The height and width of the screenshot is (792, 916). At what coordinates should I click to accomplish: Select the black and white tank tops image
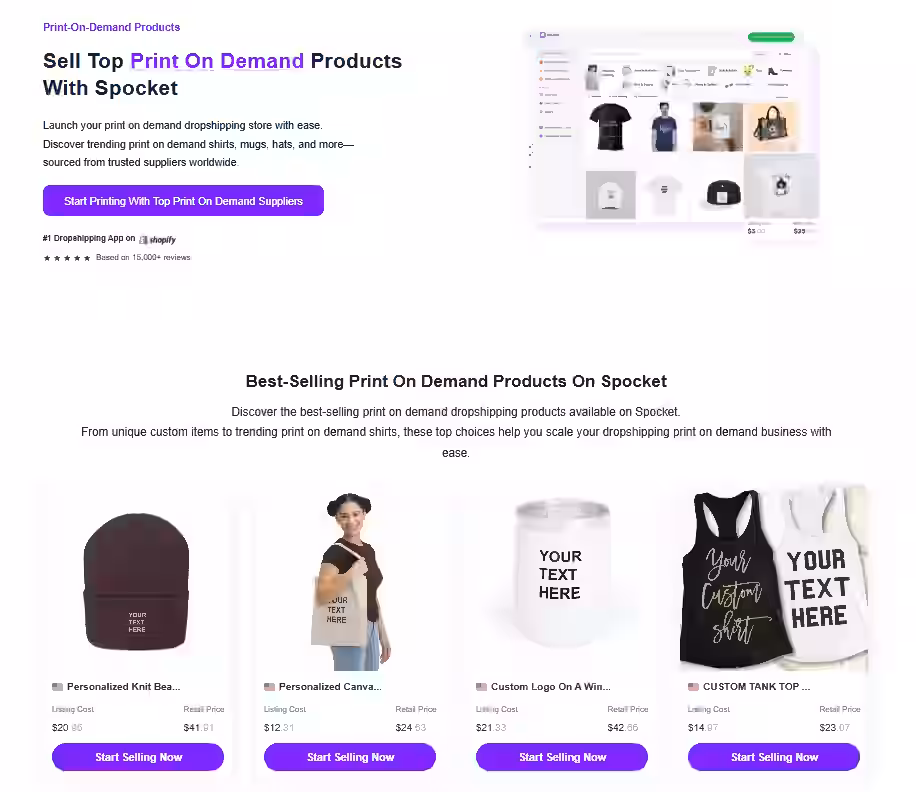pos(774,578)
